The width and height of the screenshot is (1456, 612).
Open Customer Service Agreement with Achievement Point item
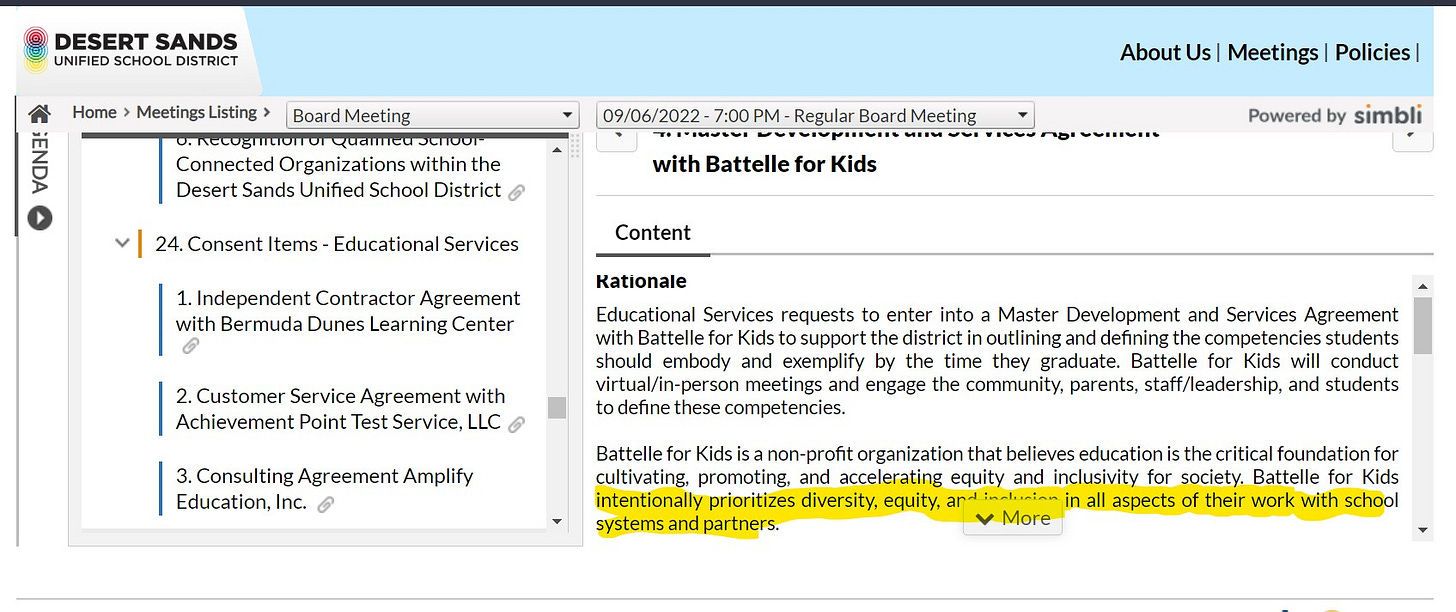340,409
